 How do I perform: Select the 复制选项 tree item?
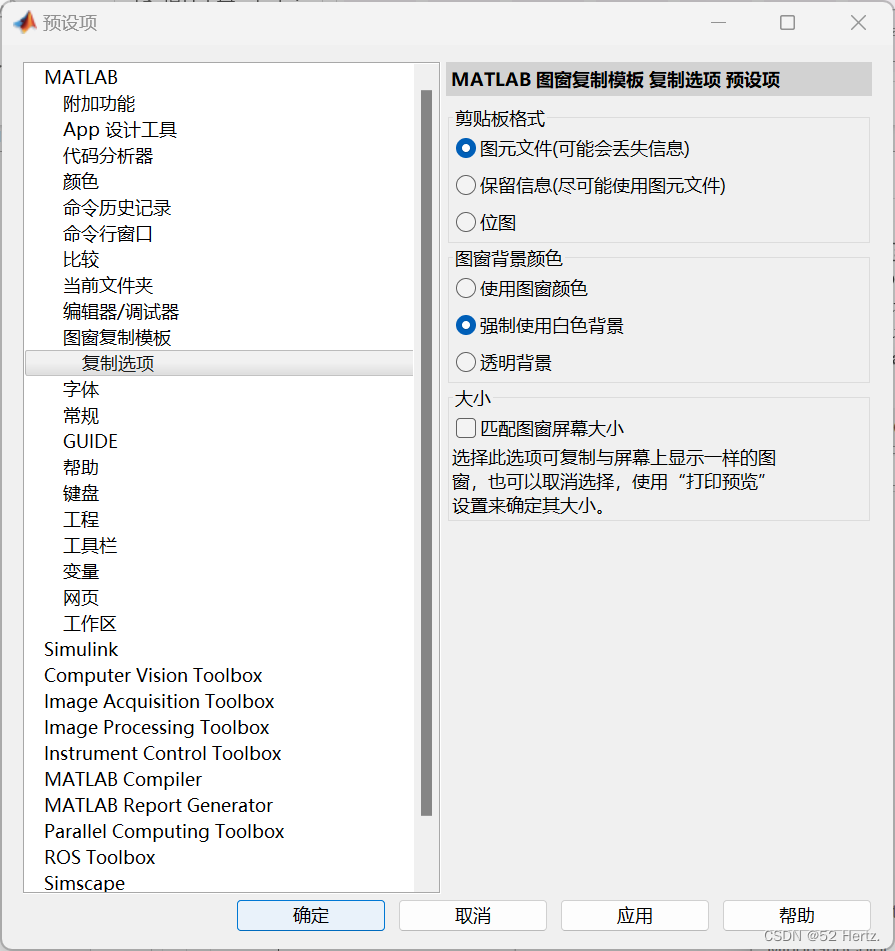point(219,363)
